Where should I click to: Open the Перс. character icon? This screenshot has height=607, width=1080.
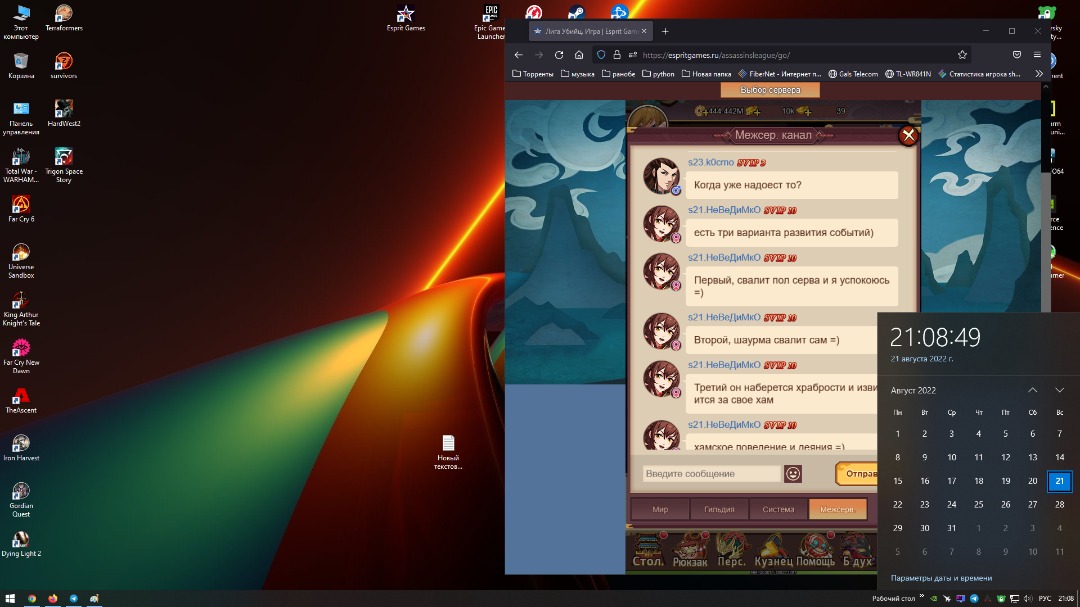731,551
